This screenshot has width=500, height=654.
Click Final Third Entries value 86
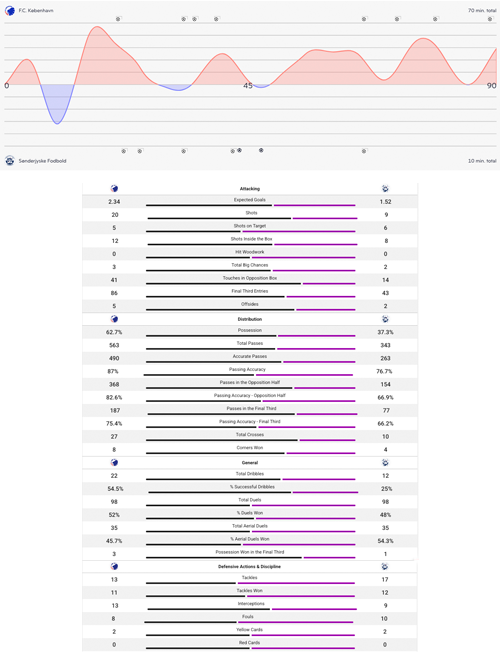tap(114, 293)
